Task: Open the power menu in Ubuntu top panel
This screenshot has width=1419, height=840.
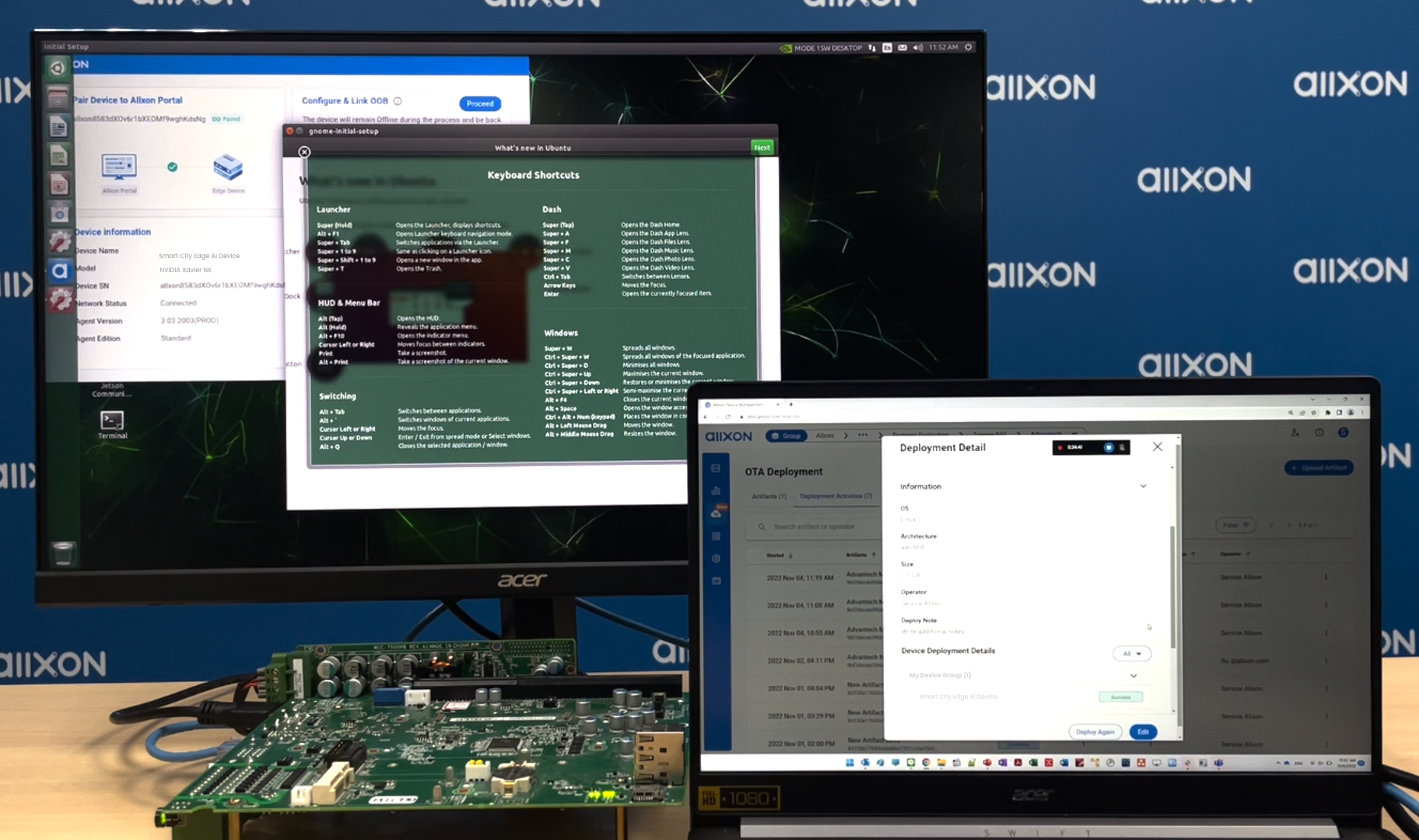Action: 969,47
